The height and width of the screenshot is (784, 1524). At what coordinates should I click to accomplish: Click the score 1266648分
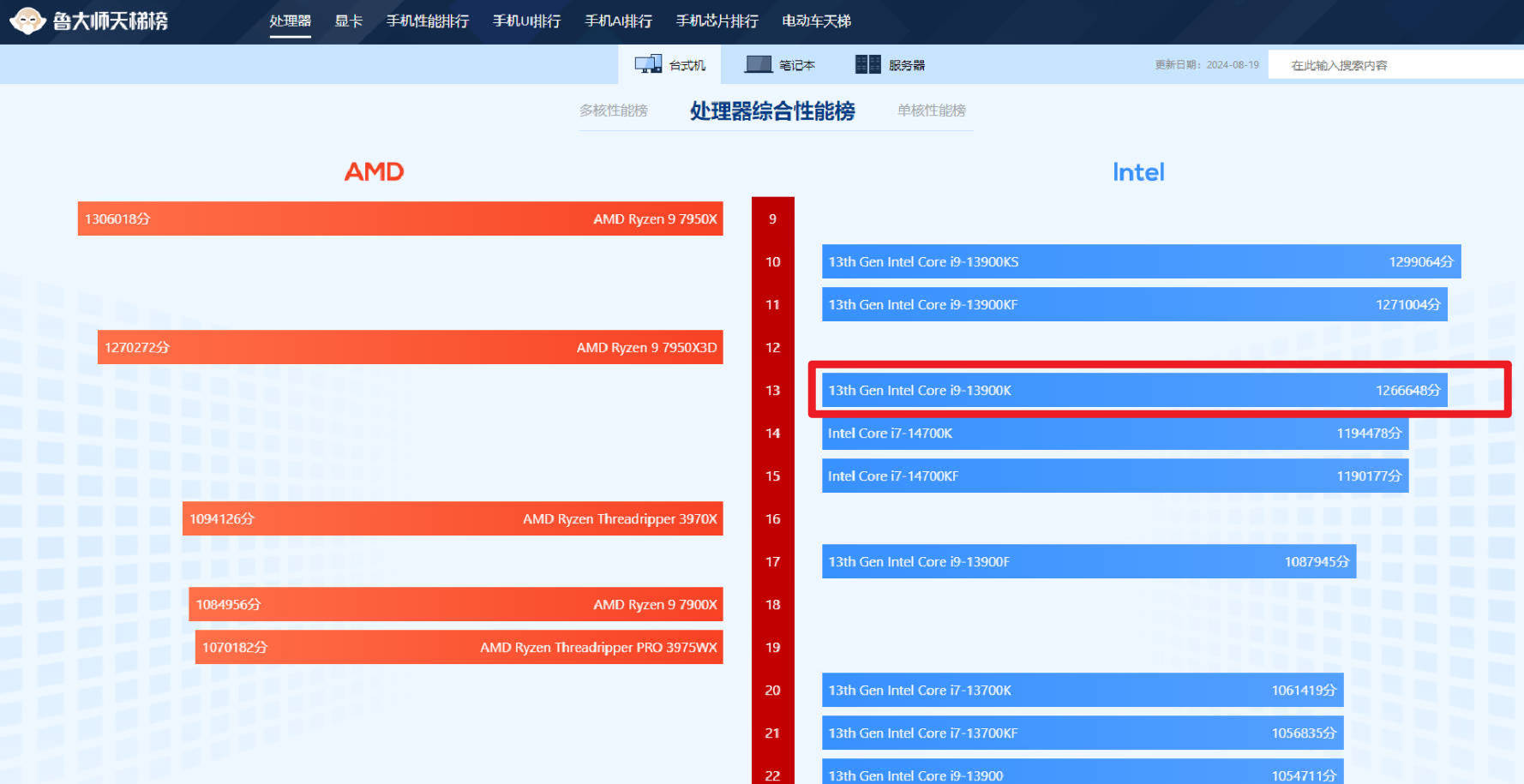tap(1408, 390)
